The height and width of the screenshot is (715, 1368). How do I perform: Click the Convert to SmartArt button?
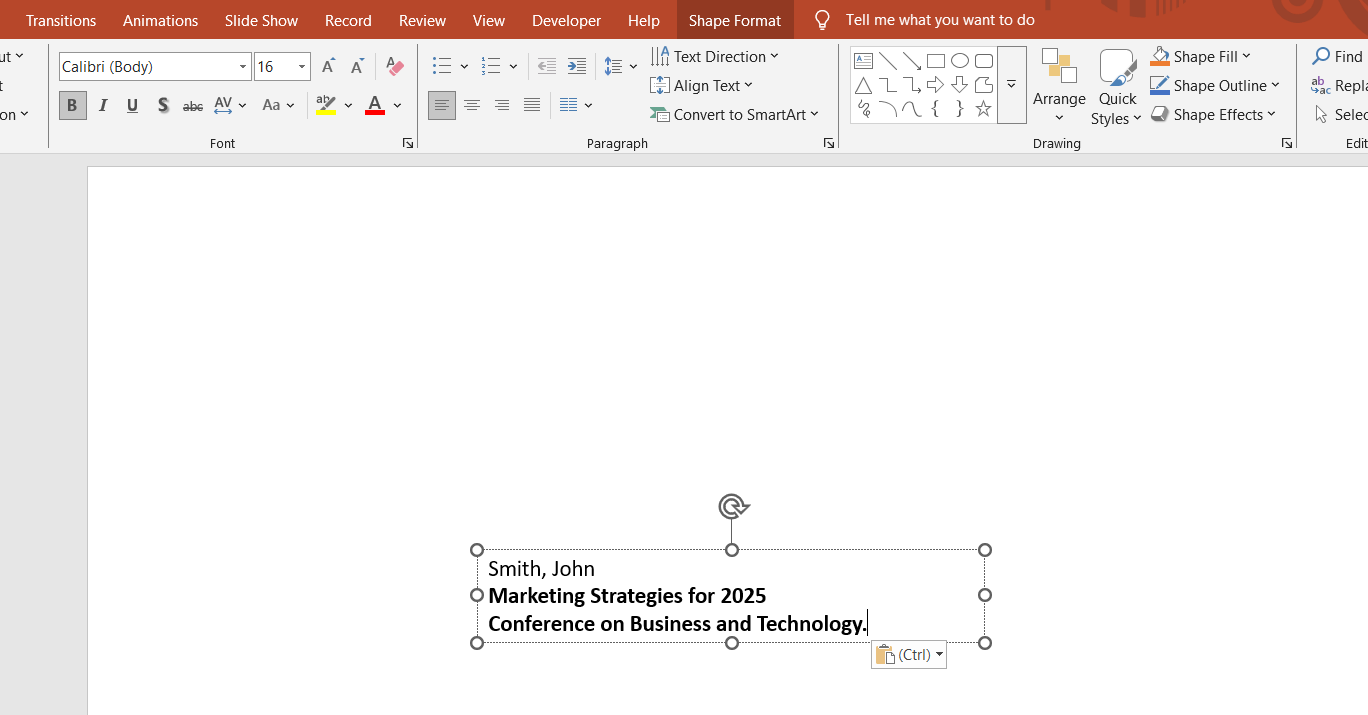pos(734,115)
